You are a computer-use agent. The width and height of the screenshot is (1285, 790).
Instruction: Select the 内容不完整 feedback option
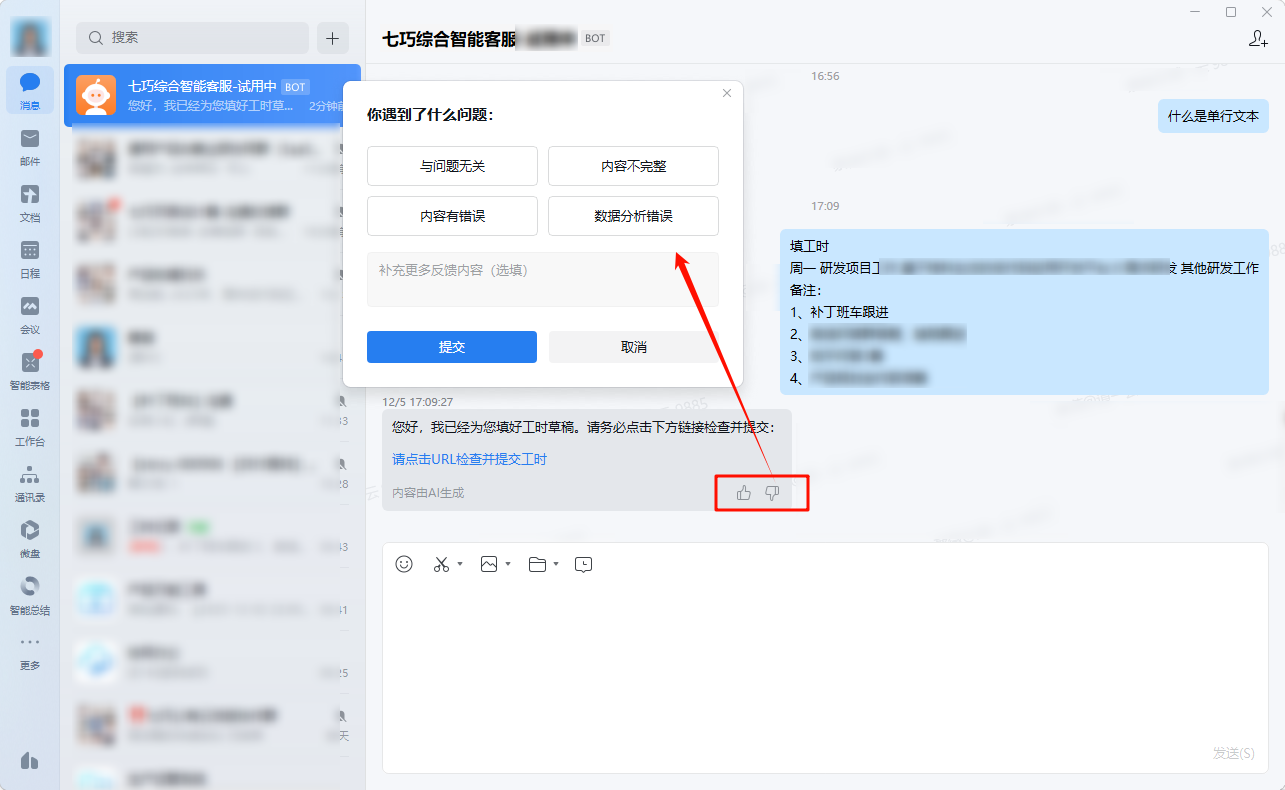633,166
